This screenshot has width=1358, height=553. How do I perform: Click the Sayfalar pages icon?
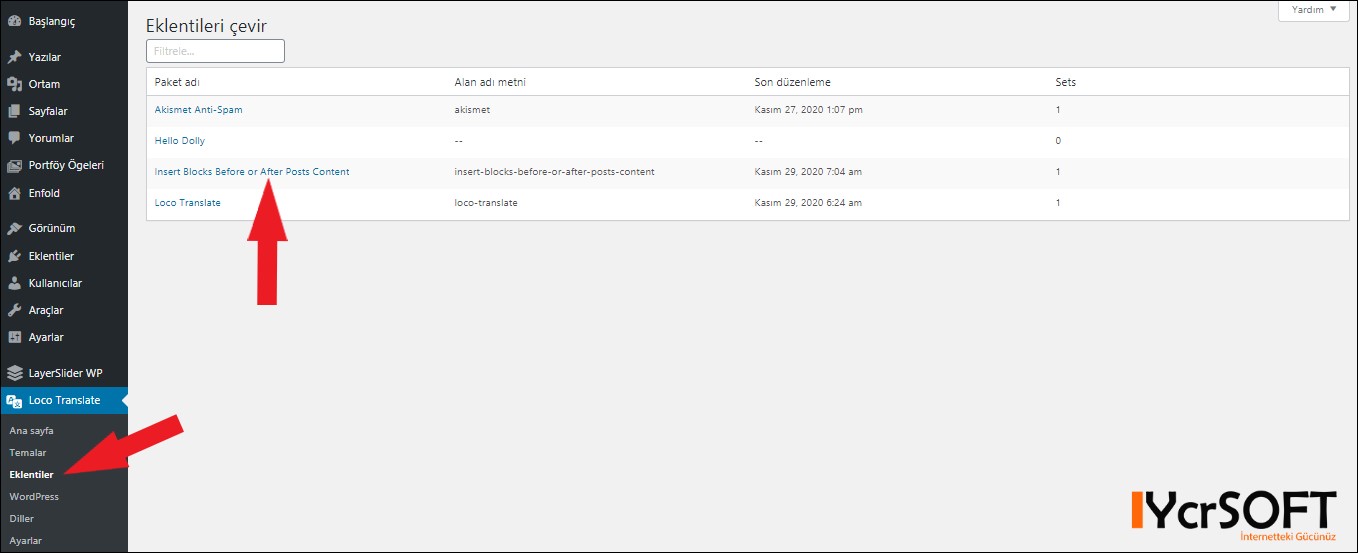(x=14, y=111)
